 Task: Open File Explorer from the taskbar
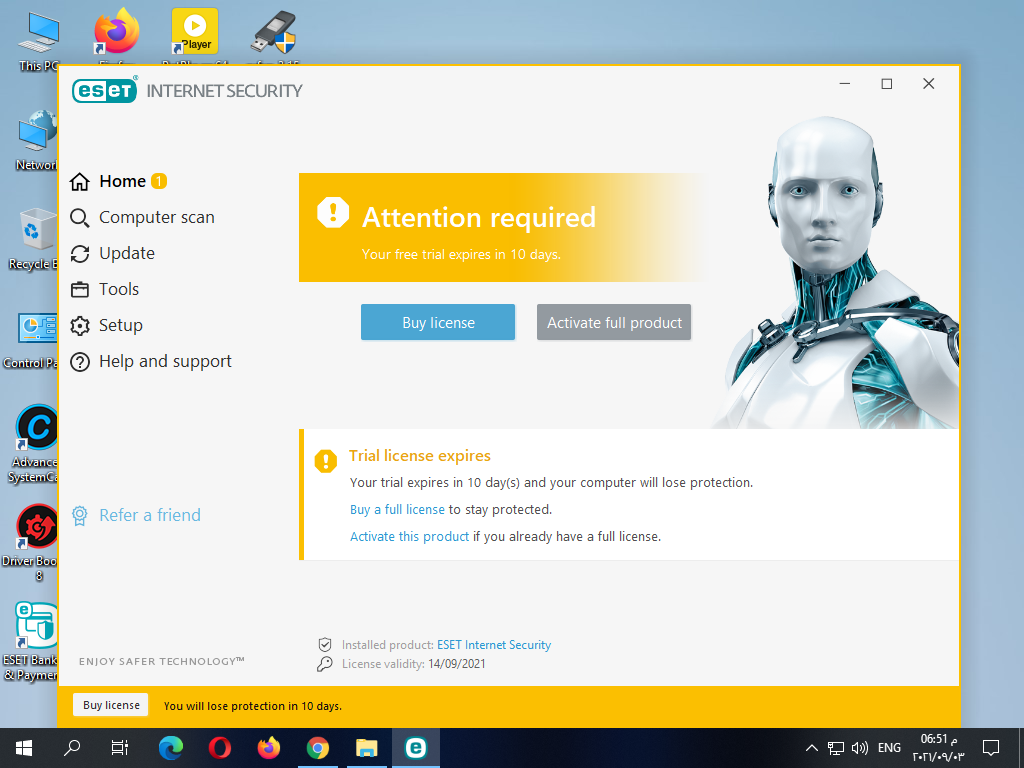coord(366,748)
